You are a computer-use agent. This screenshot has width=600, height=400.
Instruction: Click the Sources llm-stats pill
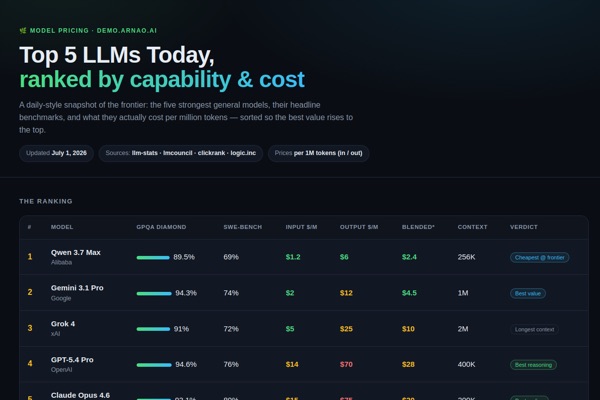[181, 153]
